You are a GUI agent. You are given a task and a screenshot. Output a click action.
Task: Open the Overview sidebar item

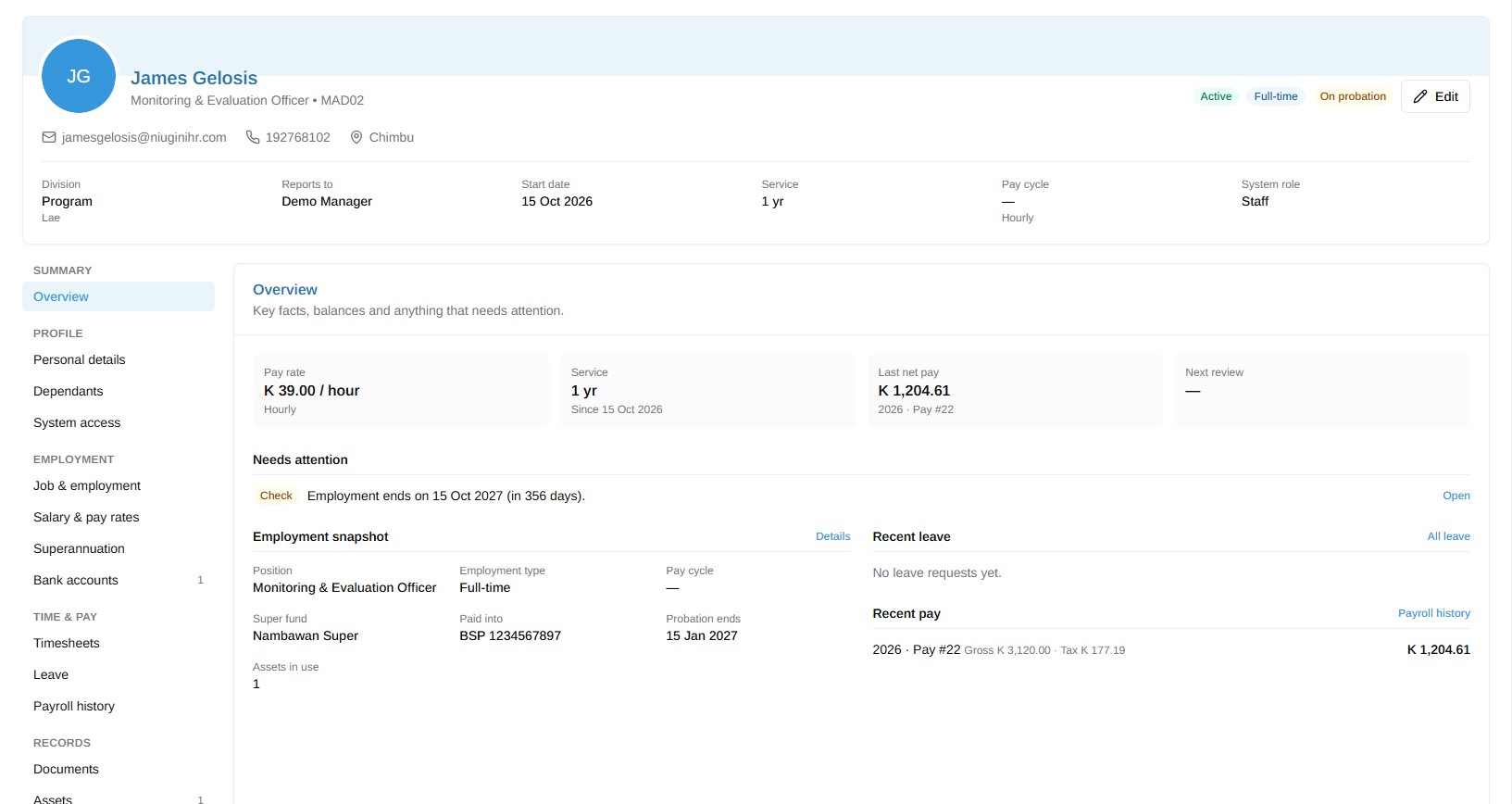[x=119, y=296]
